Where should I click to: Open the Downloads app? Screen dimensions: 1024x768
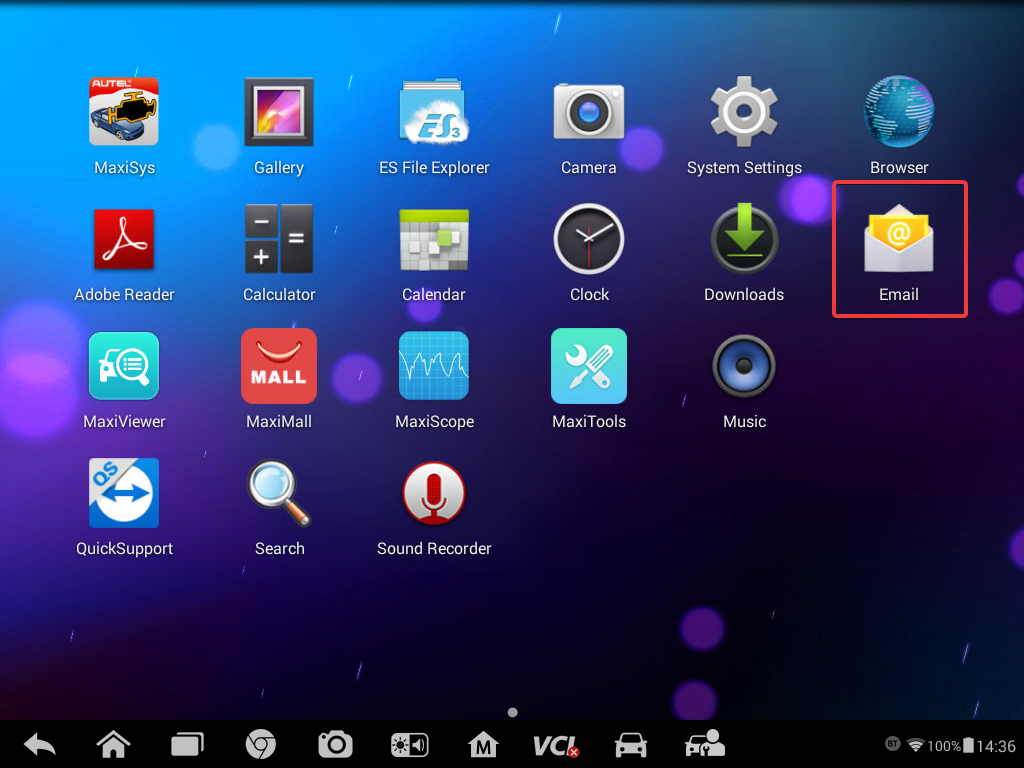744,239
